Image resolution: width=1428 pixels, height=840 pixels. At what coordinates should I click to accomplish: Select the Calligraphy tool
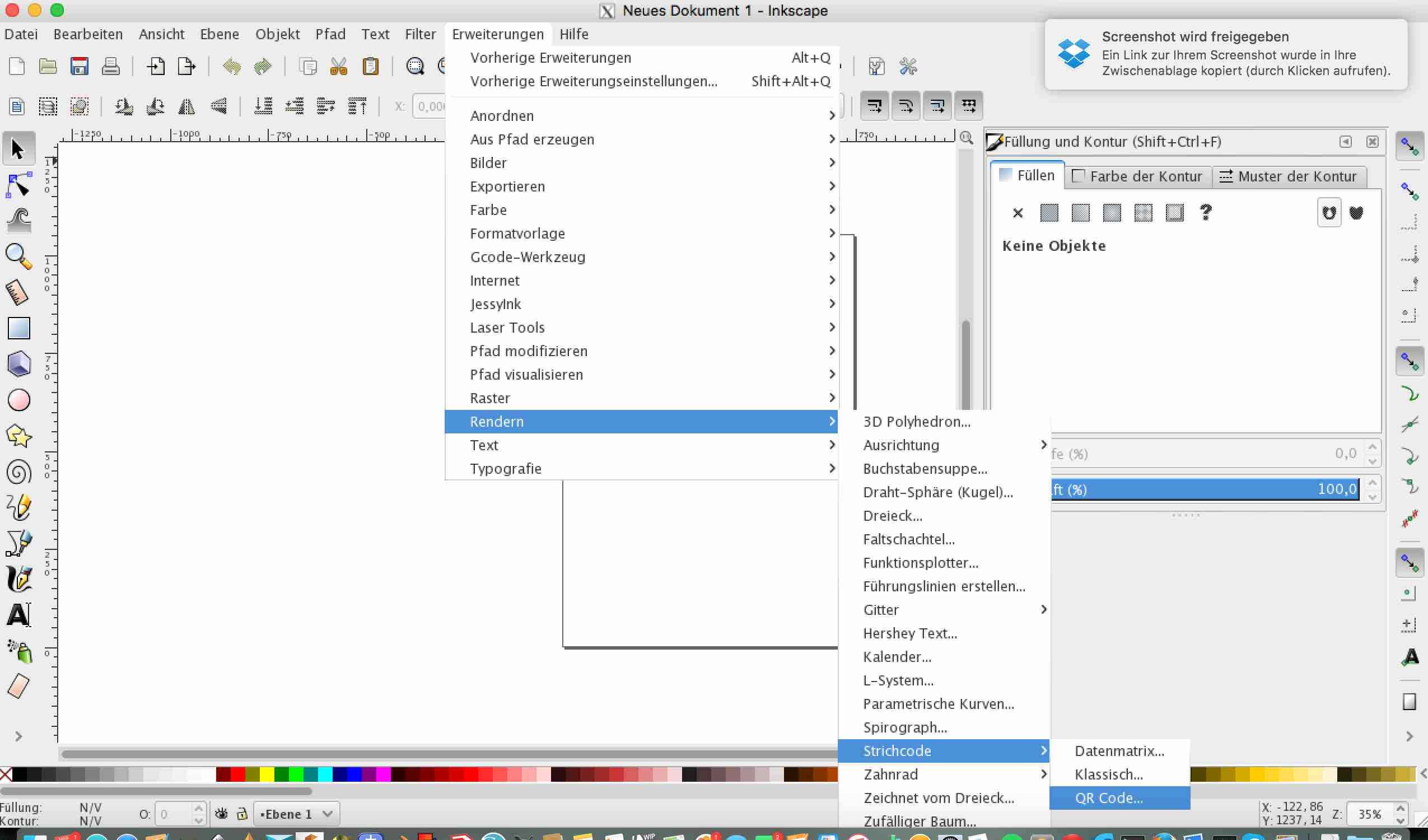pyautogui.click(x=18, y=579)
